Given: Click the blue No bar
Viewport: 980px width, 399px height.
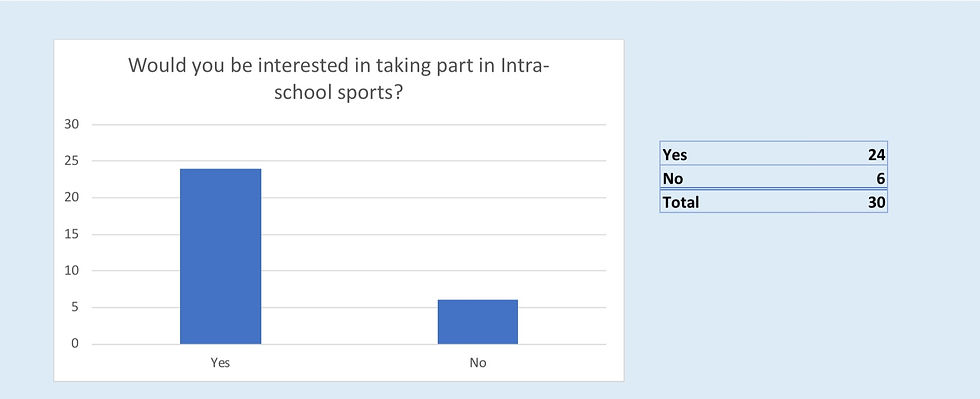Looking at the screenshot, I should coord(478,322).
